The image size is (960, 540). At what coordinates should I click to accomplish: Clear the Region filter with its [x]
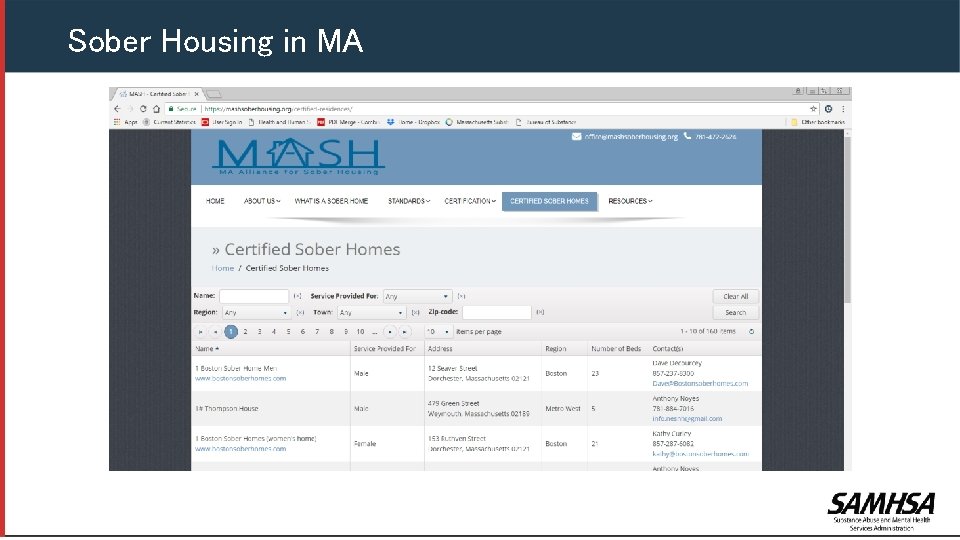(300, 313)
